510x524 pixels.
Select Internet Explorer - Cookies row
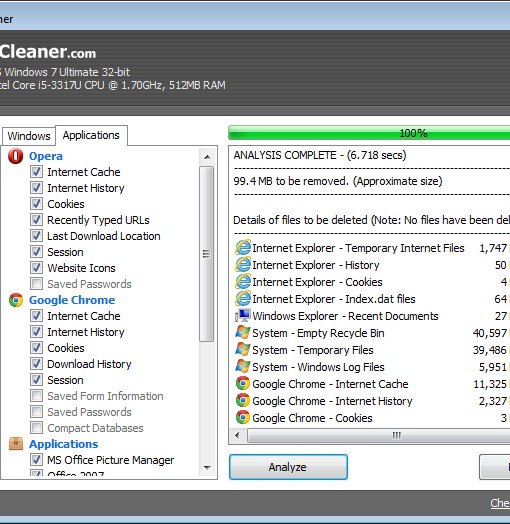[x=372, y=282]
